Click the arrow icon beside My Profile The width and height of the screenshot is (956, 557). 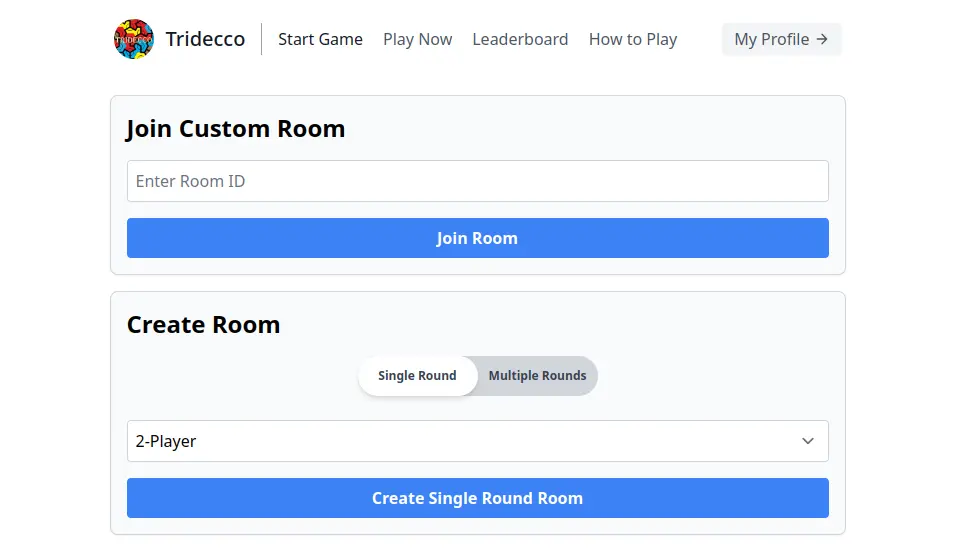click(x=822, y=39)
